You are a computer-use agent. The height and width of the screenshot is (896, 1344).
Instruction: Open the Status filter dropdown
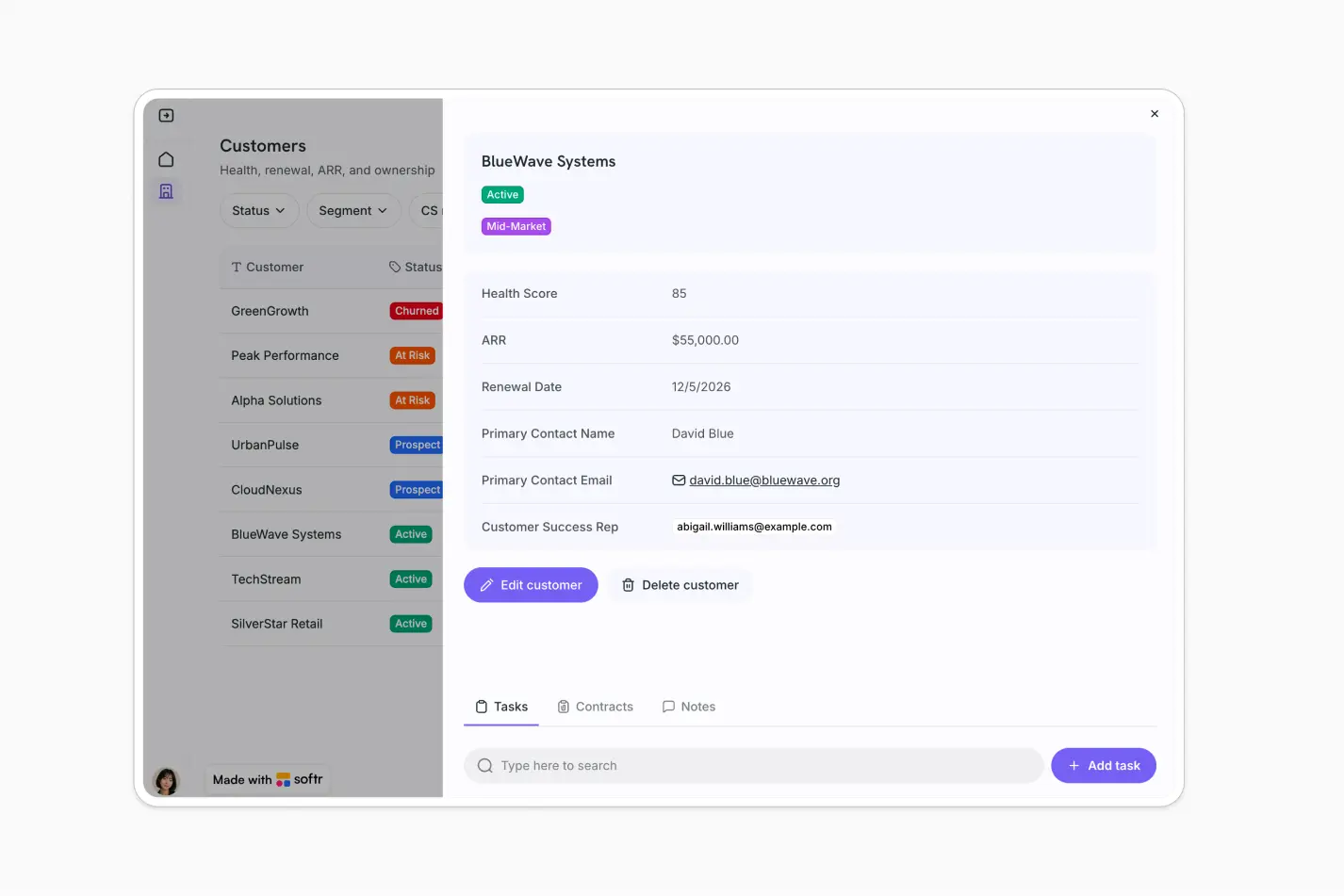(x=259, y=211)
